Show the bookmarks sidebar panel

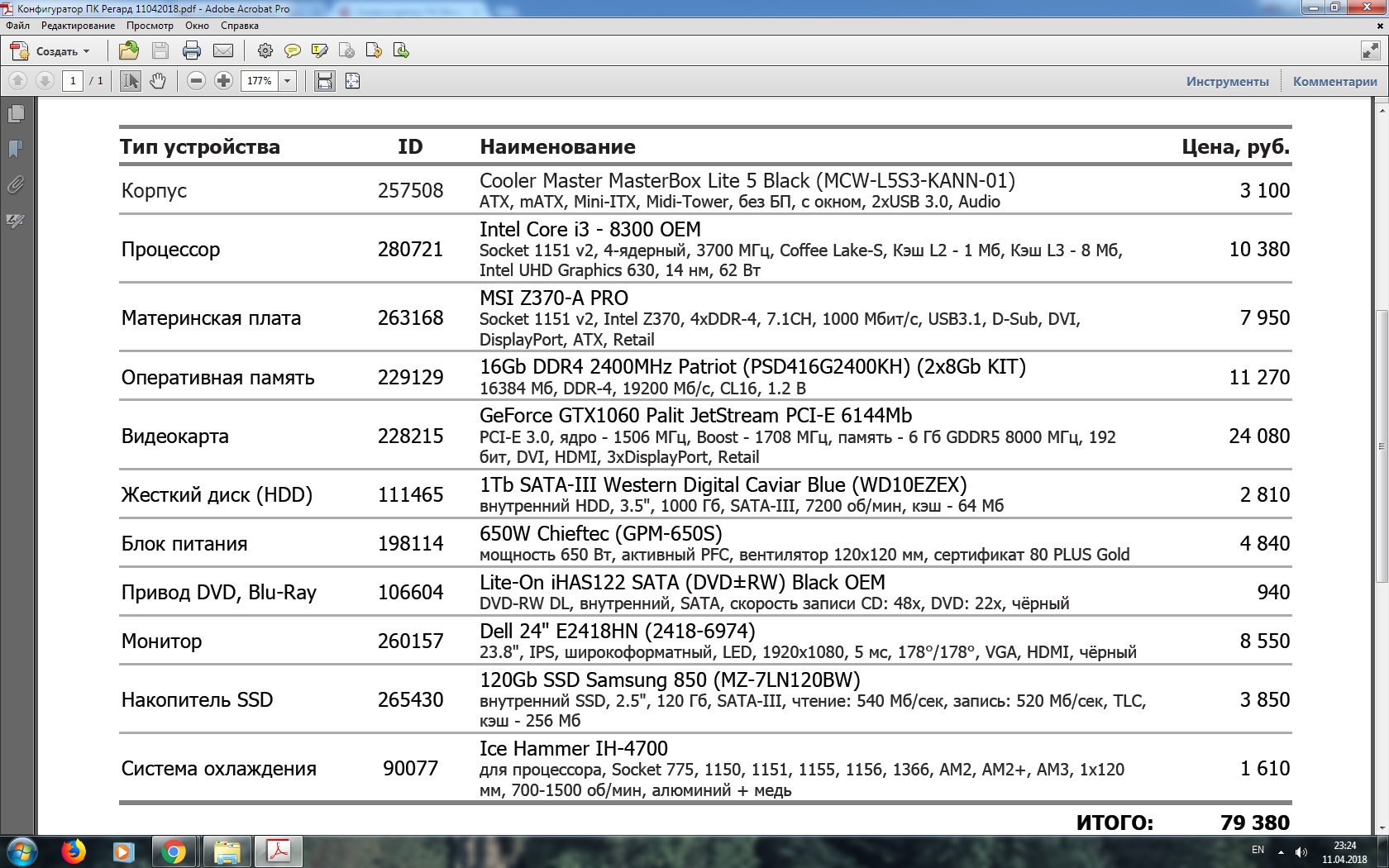coord(16,149)
